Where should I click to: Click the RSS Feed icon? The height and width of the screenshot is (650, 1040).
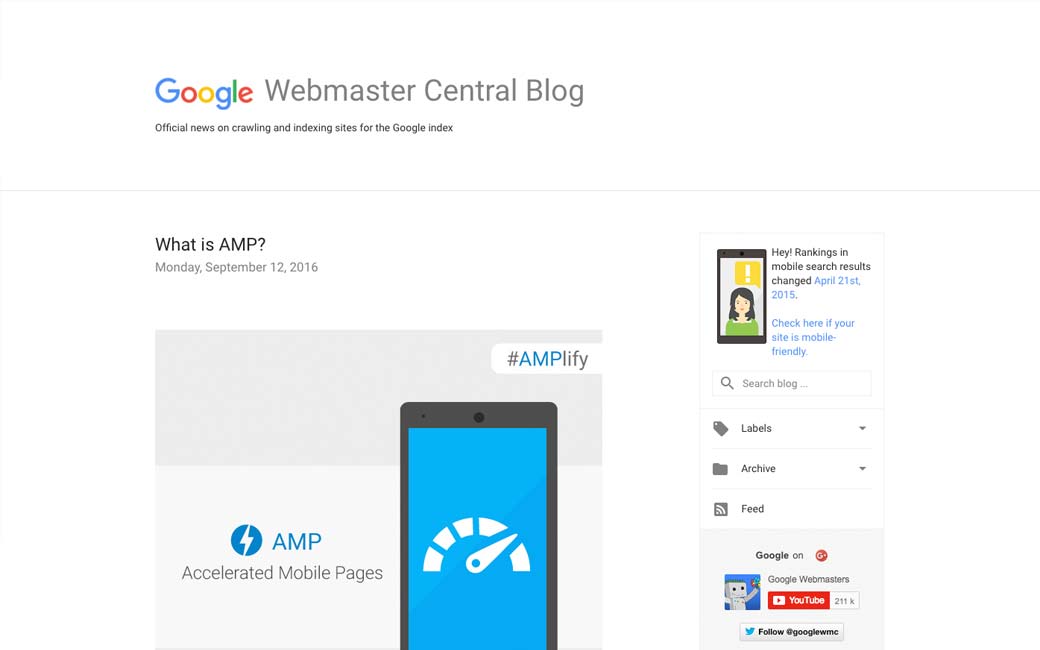click(720, 509)
